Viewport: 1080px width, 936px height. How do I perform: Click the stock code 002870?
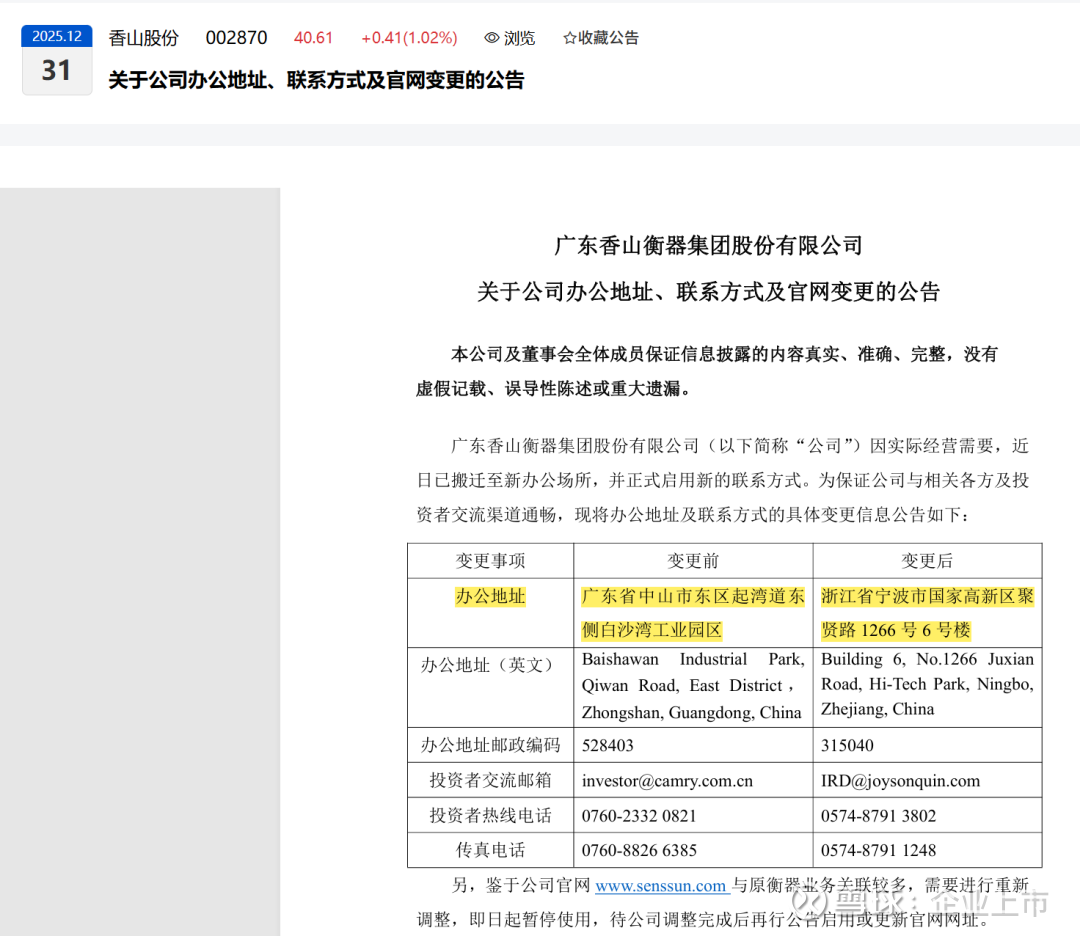[x=236, y=38]
